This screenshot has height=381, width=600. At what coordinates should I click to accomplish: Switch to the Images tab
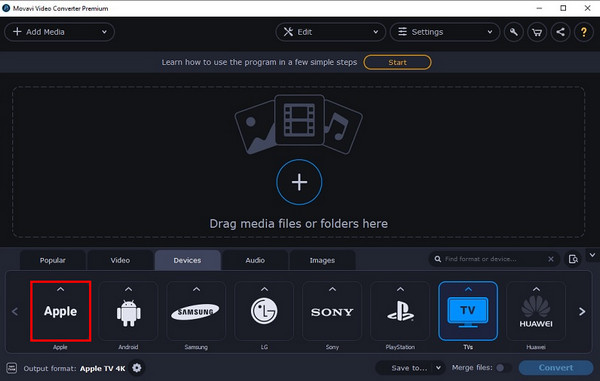coord(322,260)
